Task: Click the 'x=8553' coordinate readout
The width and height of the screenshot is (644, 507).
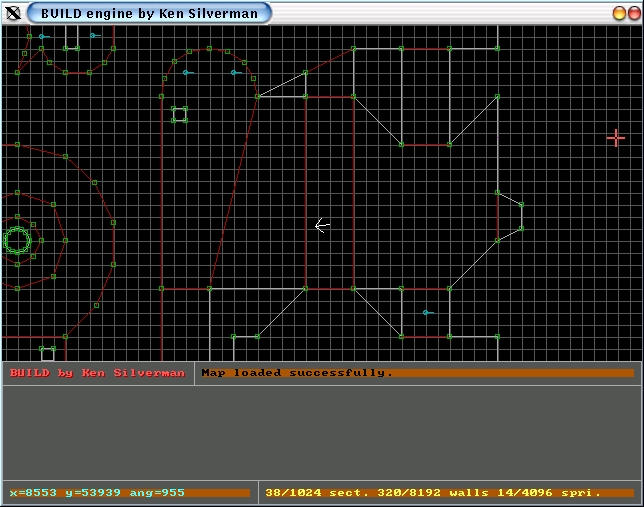Action: (x=33, y=492)
